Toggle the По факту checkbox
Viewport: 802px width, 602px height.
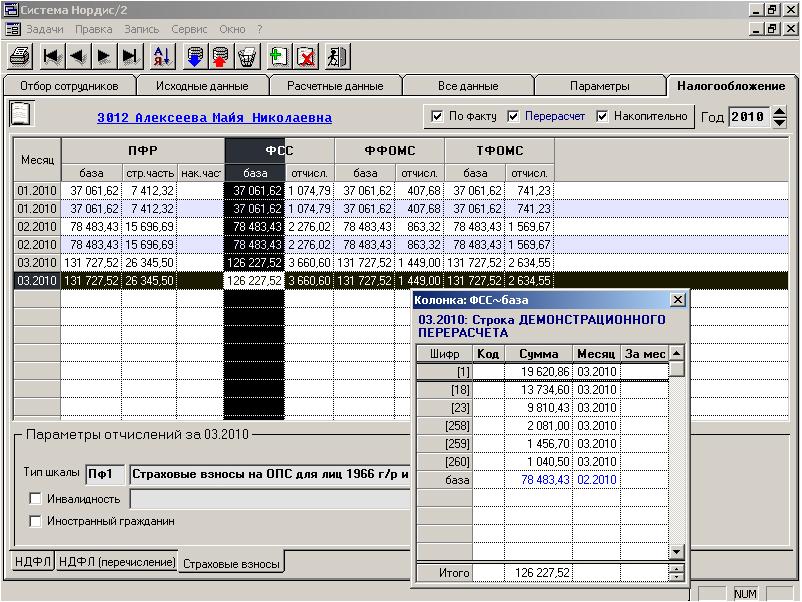click(437, 117)
